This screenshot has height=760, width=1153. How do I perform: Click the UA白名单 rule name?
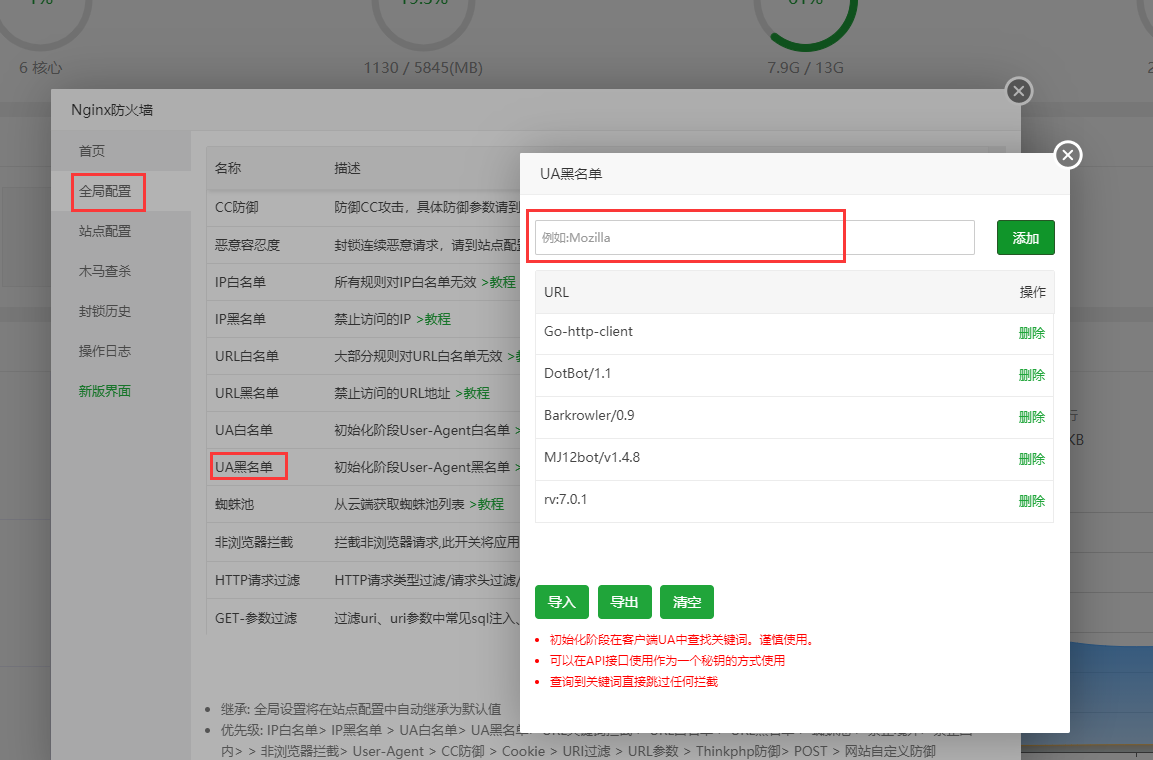(x=244, y=430)
